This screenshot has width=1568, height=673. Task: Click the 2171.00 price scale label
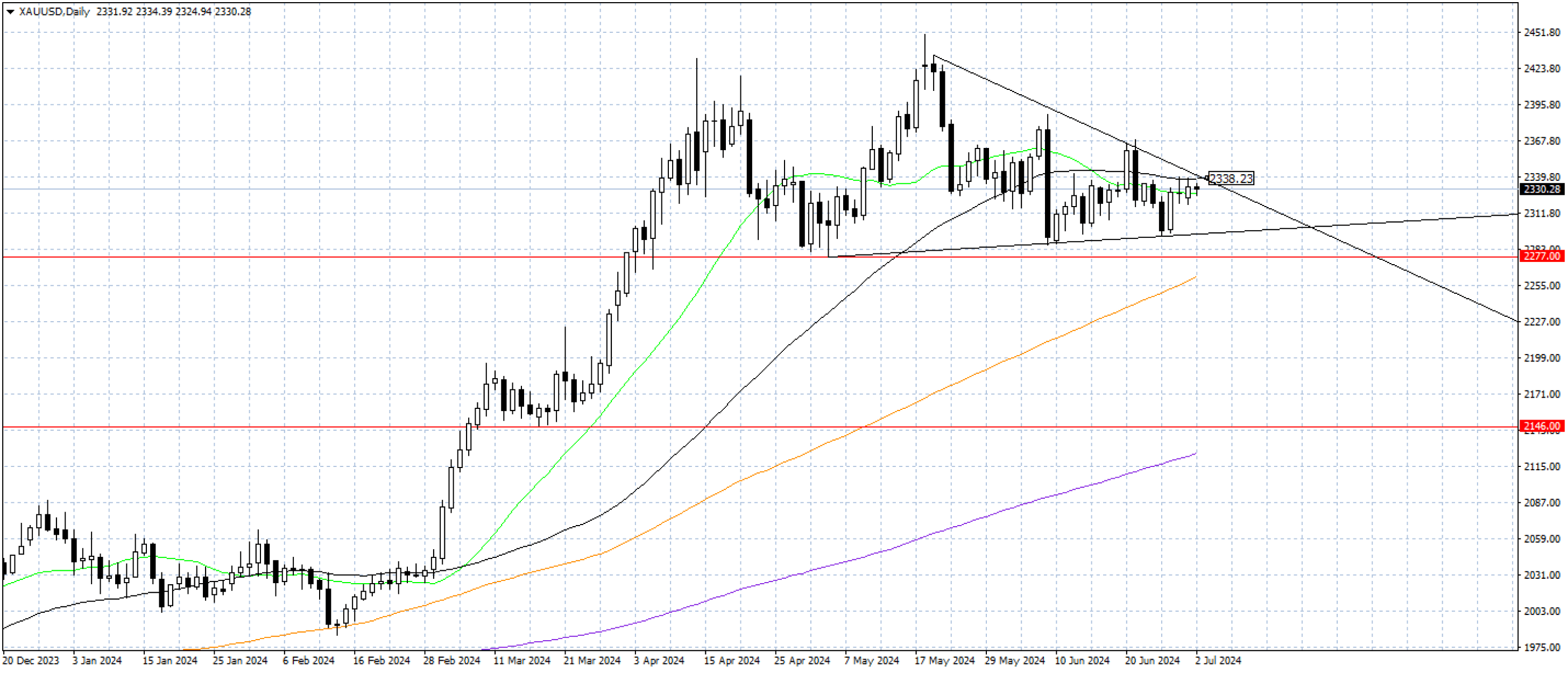[1542, 394]
